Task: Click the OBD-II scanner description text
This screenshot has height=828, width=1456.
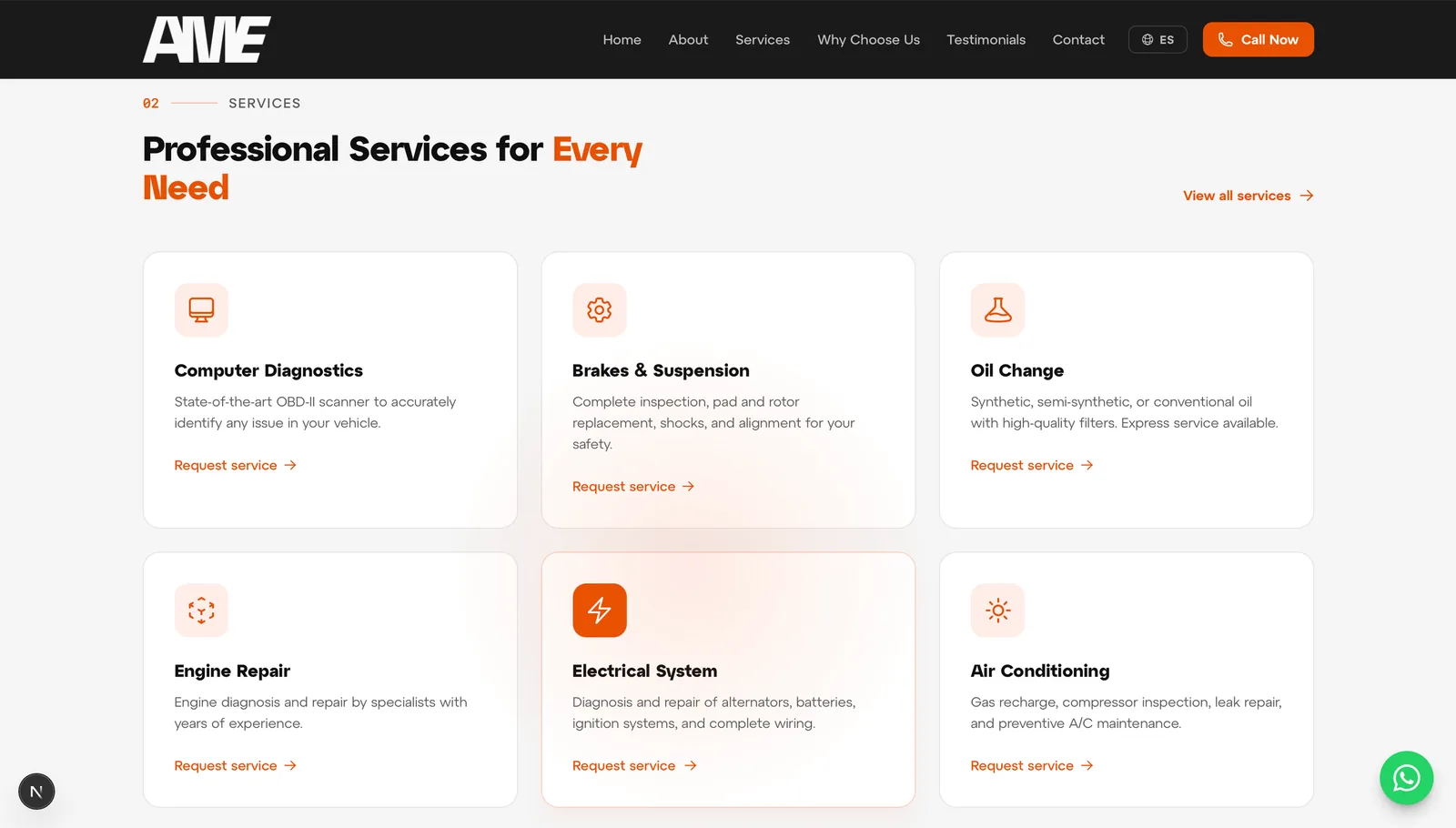Action: click(315, 412)
